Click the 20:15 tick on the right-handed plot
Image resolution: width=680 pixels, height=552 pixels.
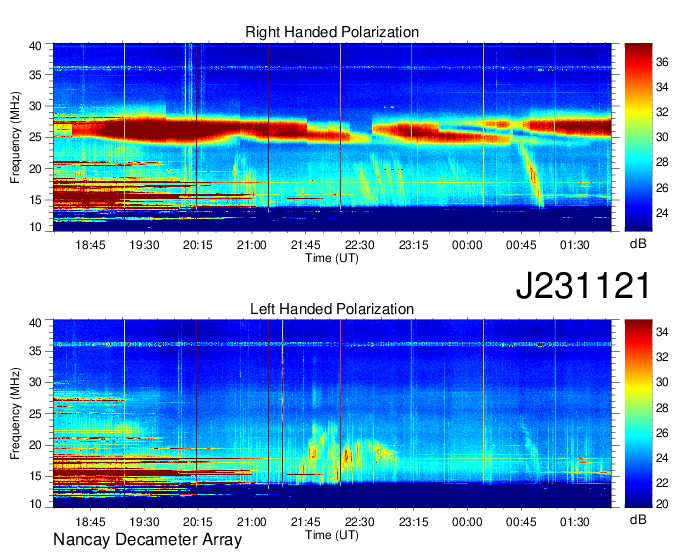coord(198,245)
